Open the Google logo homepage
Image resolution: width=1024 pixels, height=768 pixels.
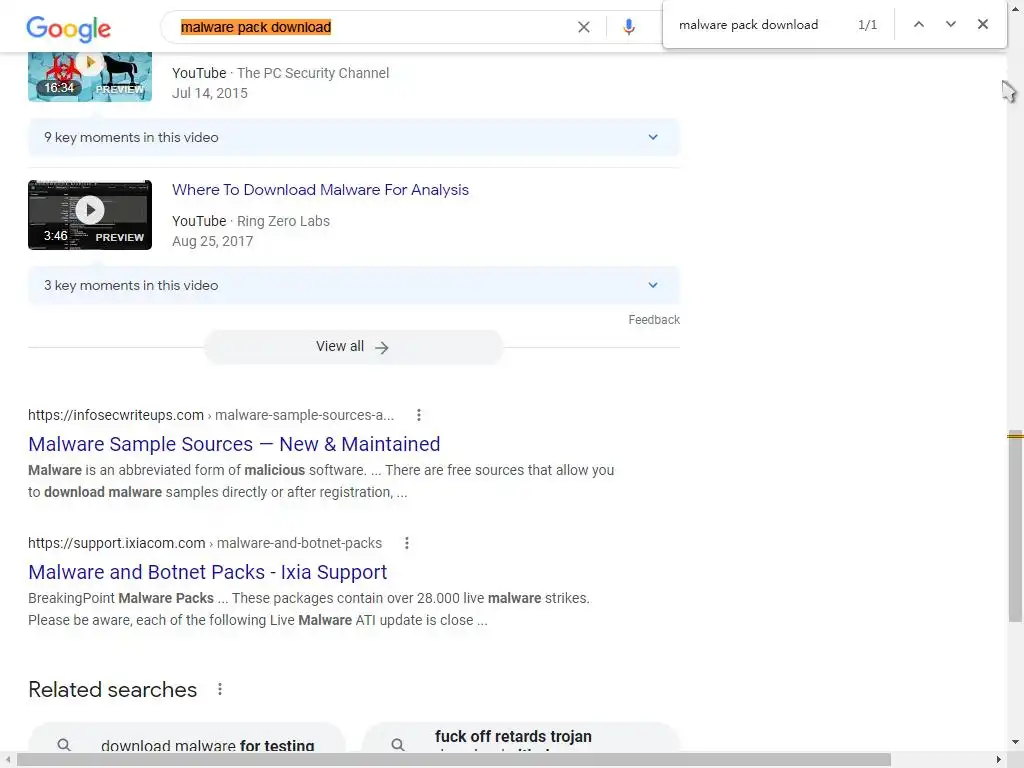click(69, 28)
